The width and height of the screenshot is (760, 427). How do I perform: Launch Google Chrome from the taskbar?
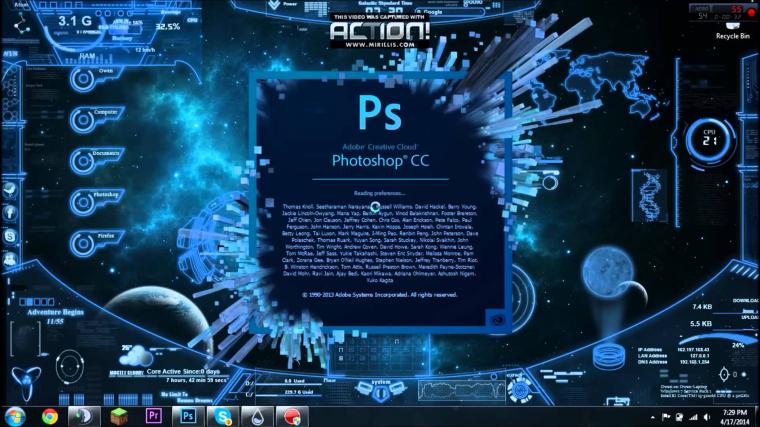pyautogui.click(x=49, y=417)
